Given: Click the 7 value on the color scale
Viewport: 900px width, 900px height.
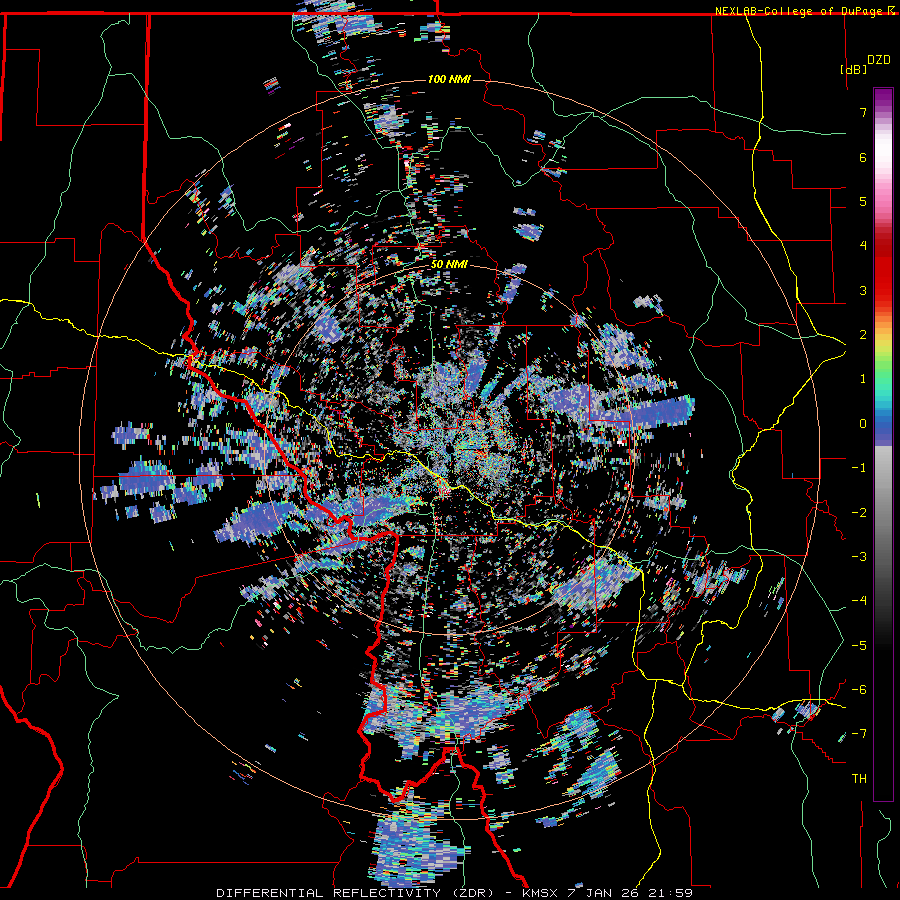Looking at the screenshot, I should tap(863, 112).
